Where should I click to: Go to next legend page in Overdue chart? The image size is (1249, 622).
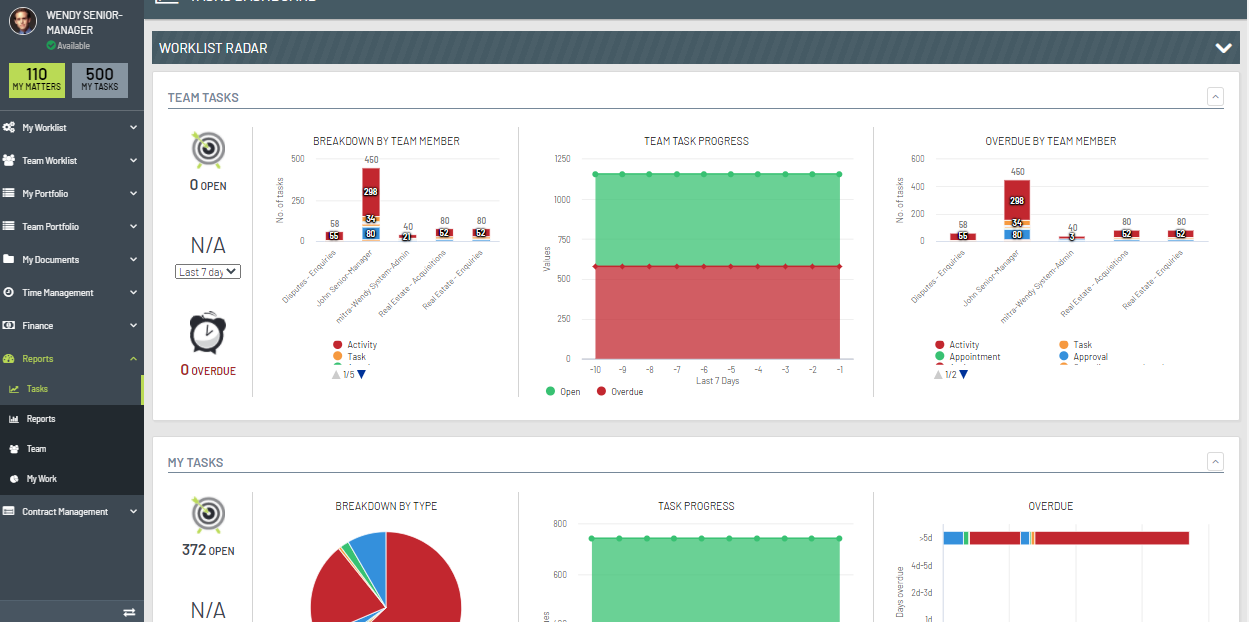tap(963, 375)
